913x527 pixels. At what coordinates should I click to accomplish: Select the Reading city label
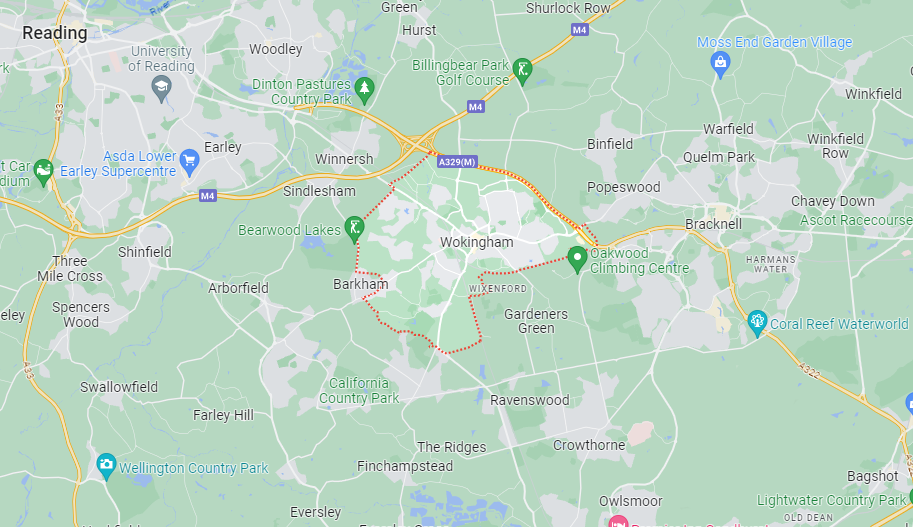55,33
